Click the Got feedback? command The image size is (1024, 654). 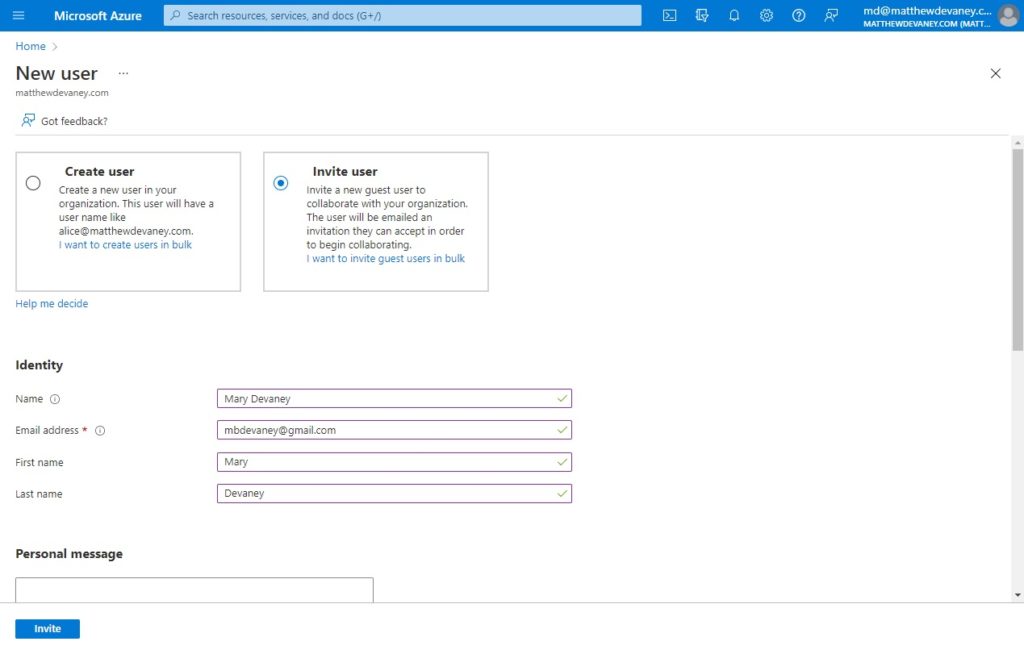point(64,121)
